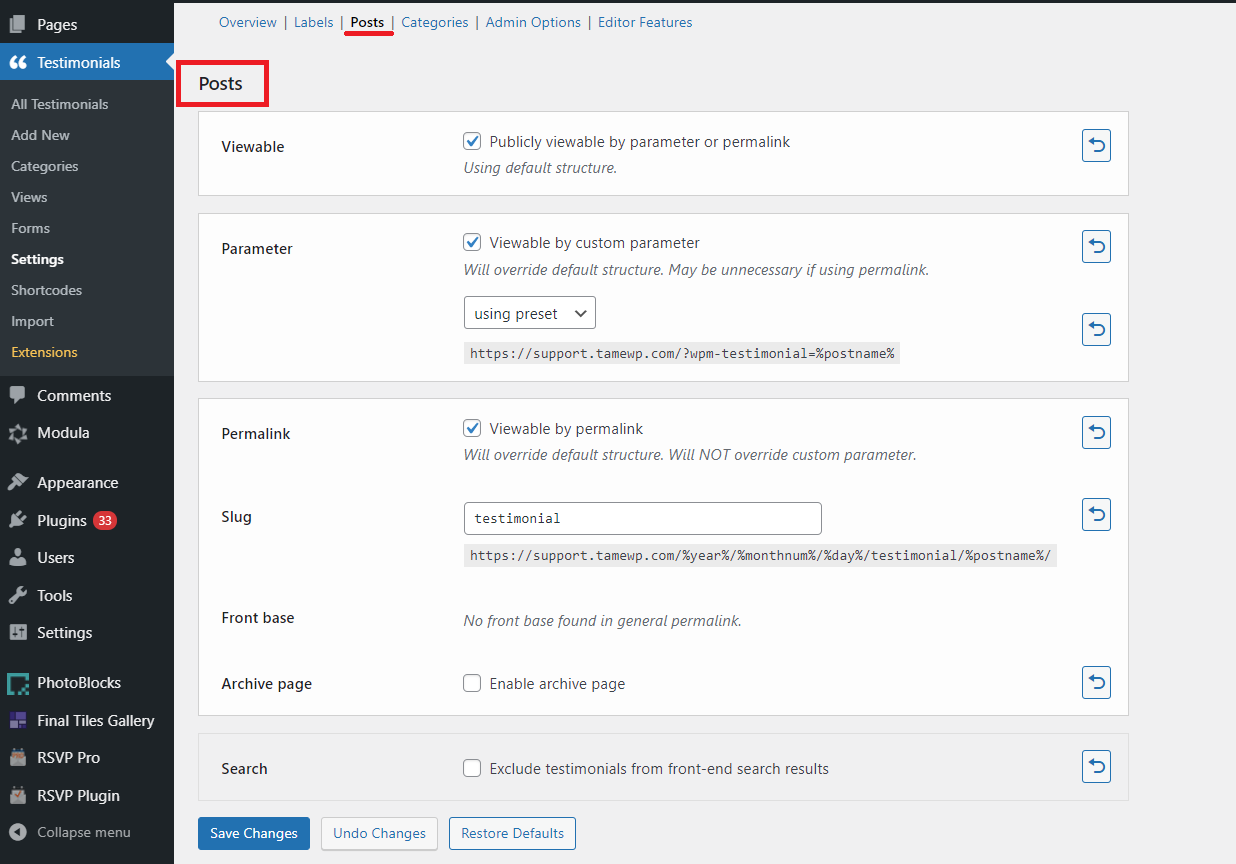
Task: Check Enable archive page
Action: (473, 684)
